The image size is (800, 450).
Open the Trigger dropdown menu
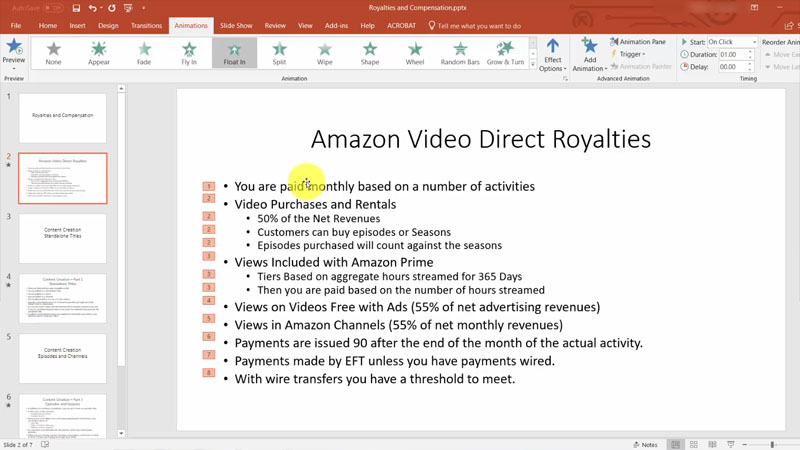(630, 54)
